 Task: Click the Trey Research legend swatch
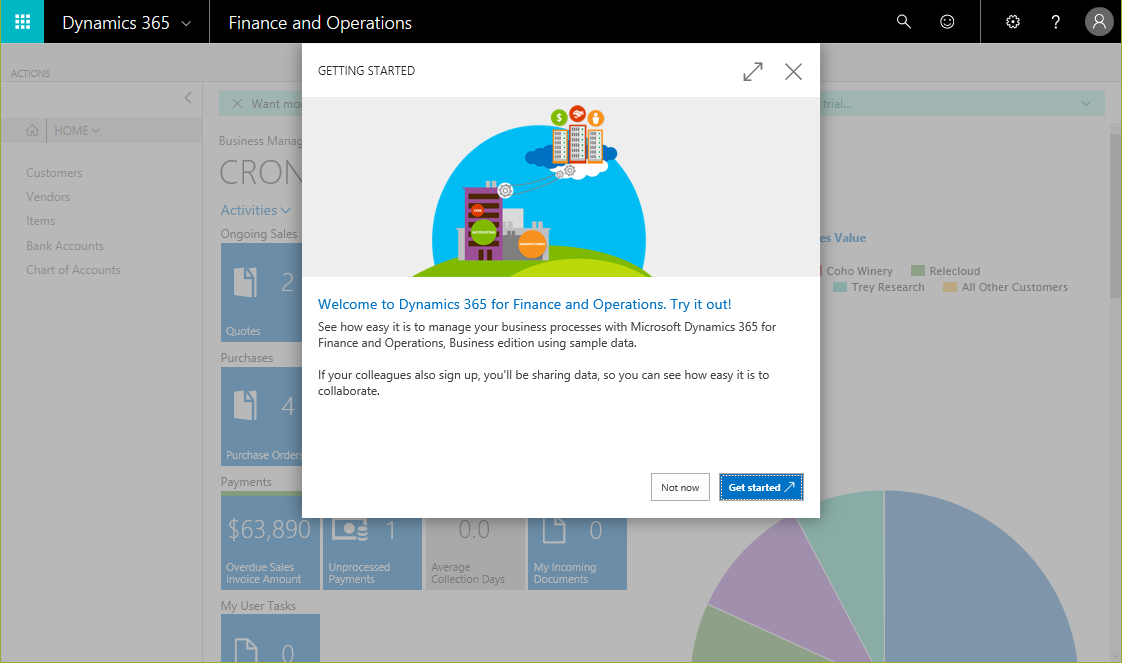[840, 287]
